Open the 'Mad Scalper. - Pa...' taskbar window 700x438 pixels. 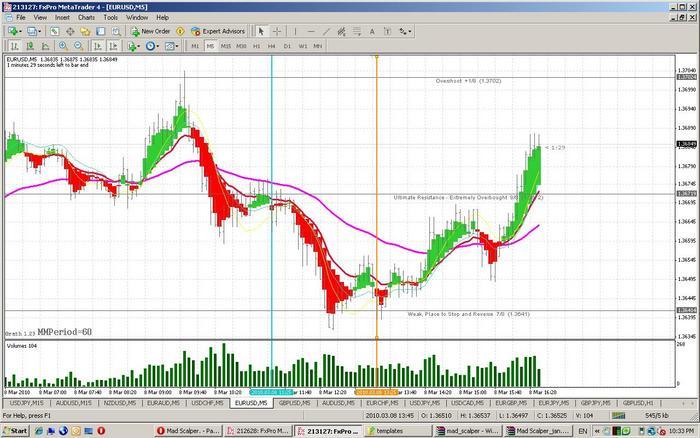coord(188,431)
